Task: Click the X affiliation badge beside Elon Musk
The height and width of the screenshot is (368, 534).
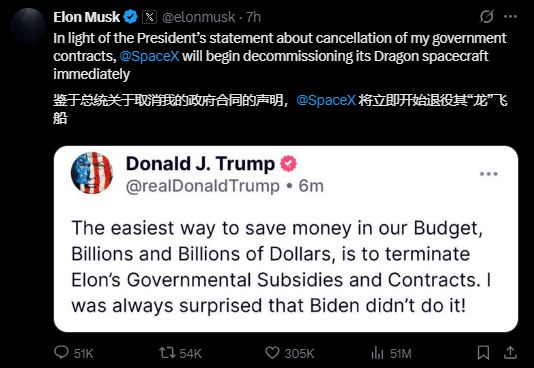Action: [149, 17]
